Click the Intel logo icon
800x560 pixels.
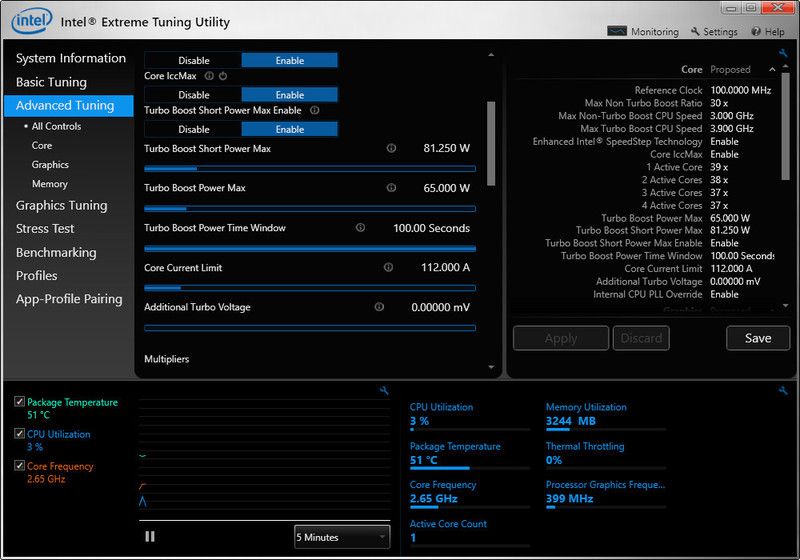pos(32,21)
